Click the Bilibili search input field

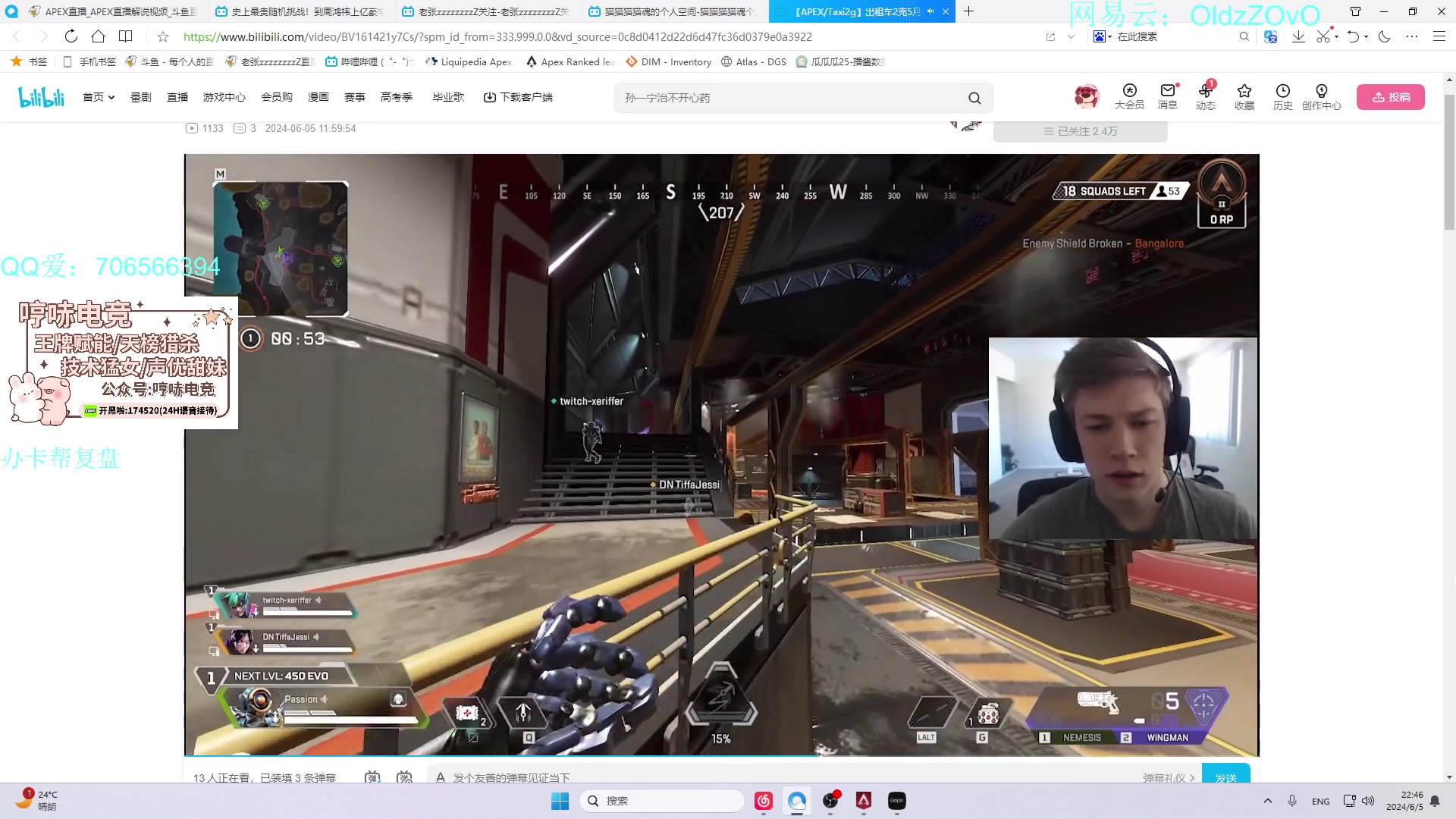click(789, 98)
